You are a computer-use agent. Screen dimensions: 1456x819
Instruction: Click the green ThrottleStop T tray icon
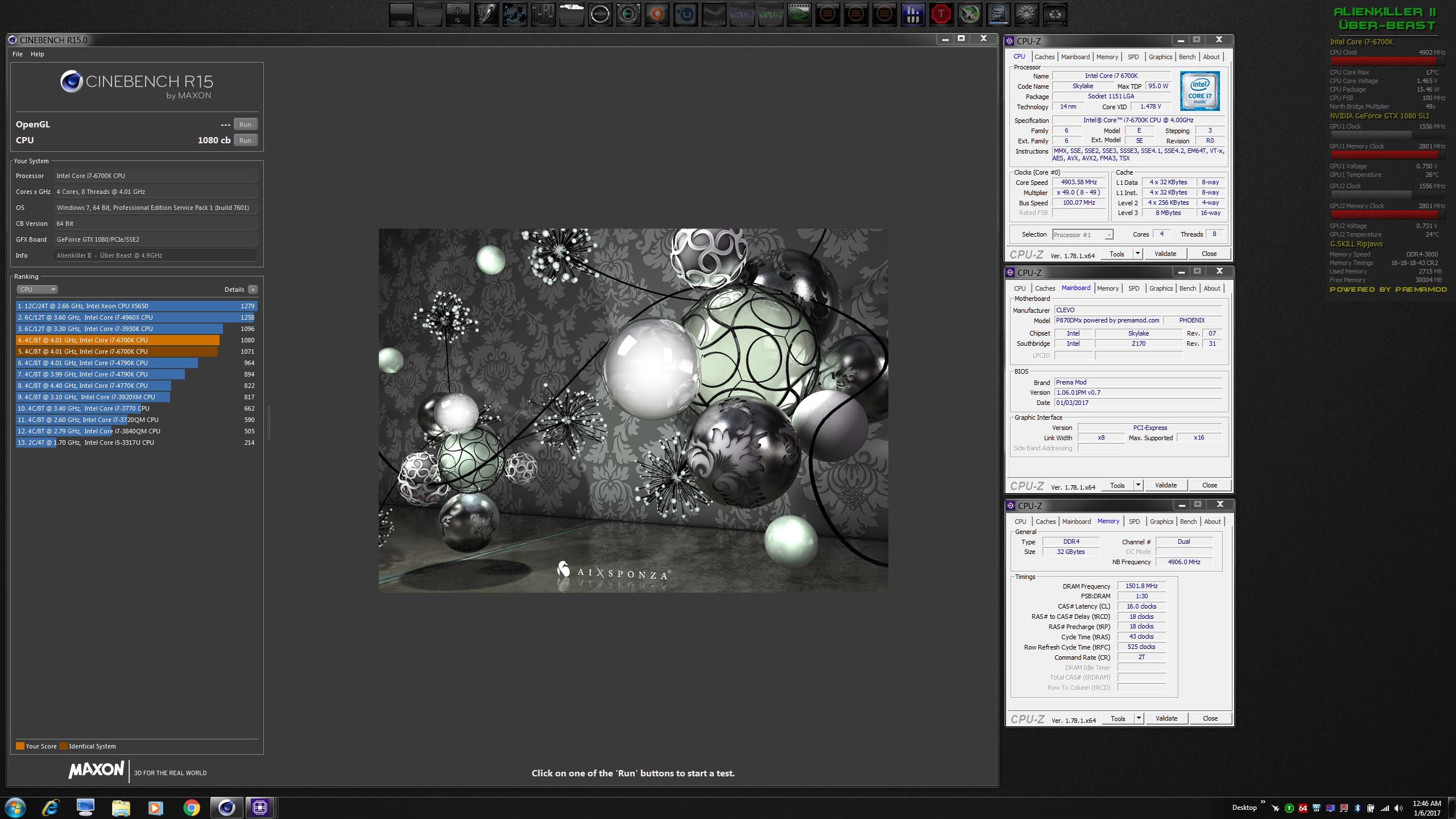(1289, 808)
